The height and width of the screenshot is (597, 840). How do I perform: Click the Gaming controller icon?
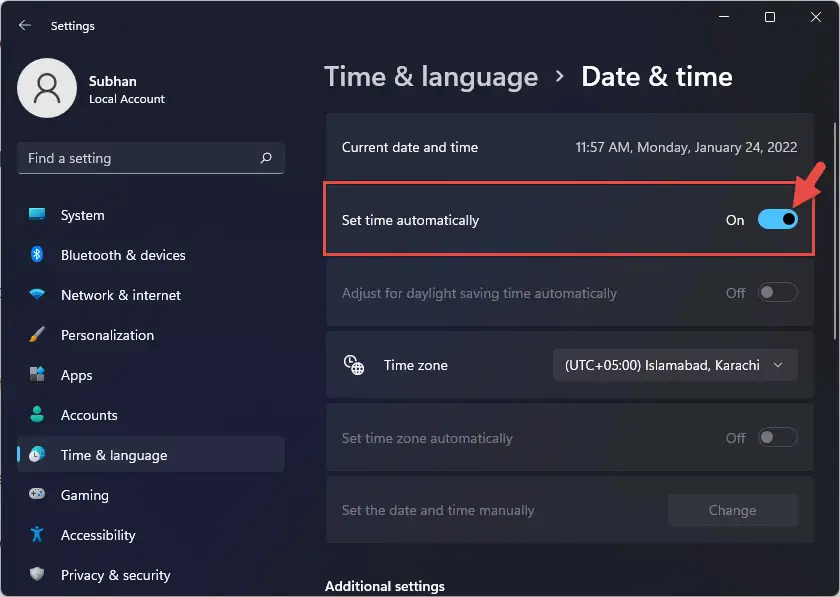point(37,494)
